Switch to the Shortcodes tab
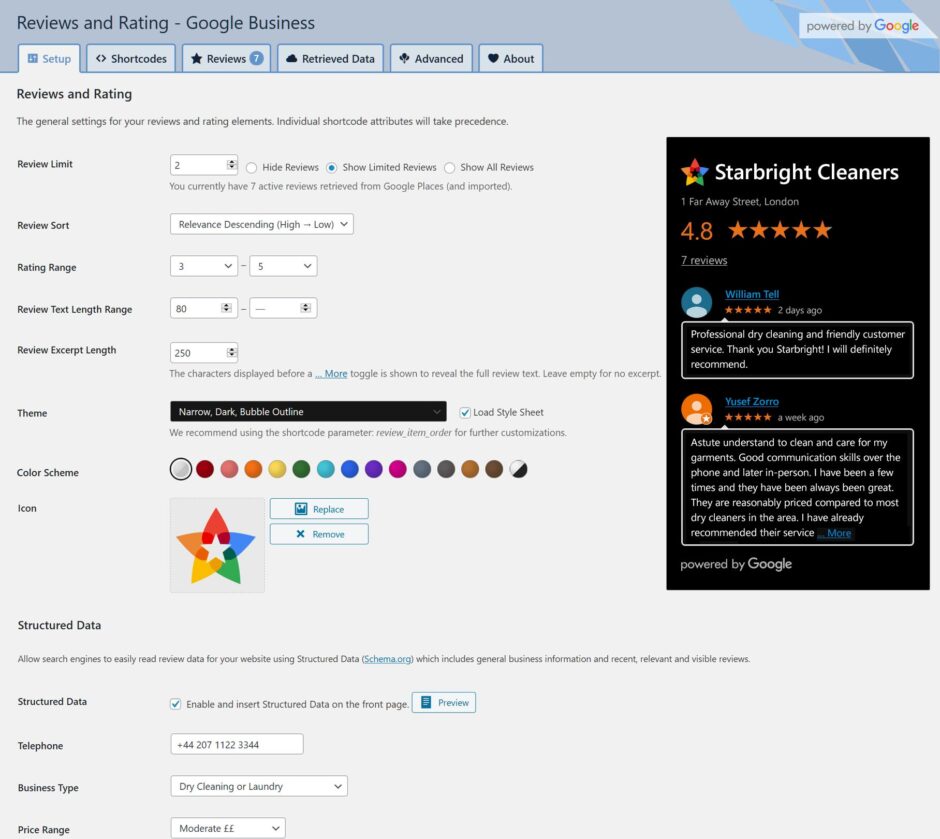The width and height of the screenshot is (940, 839). (x=131, y=59)
